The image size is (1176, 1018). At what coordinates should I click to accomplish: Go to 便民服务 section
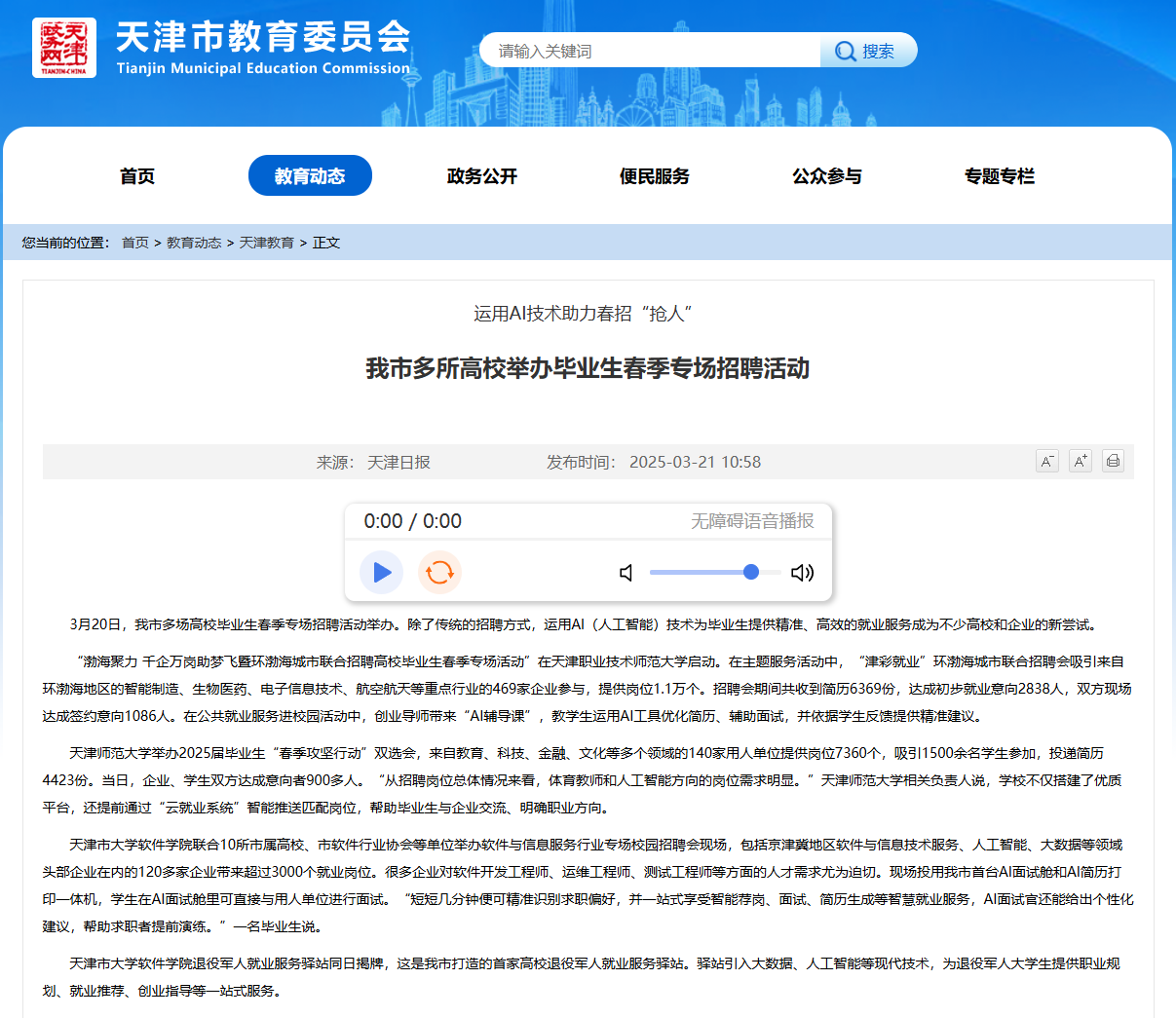click(x=655, y=176)
